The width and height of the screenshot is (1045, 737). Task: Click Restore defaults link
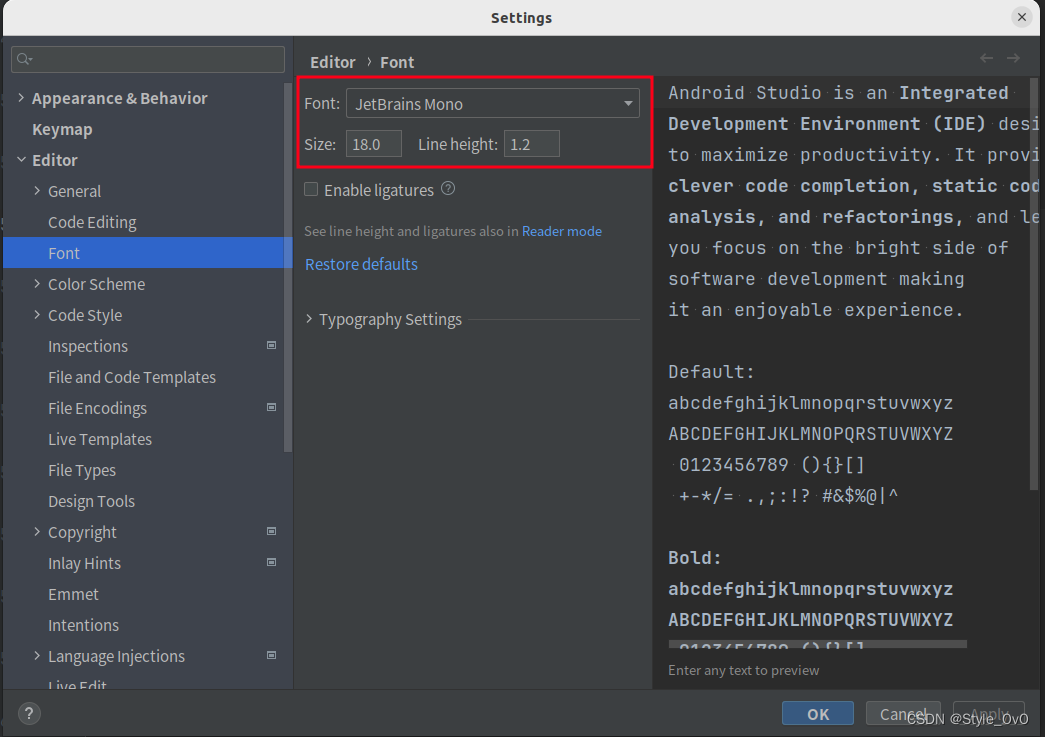click(361, 264)
